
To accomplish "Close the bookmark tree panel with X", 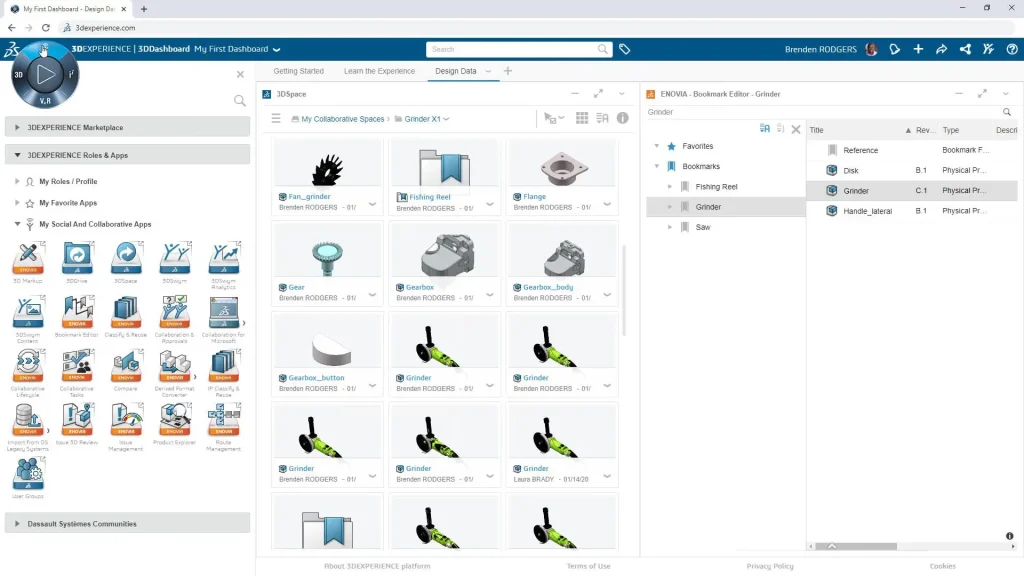I will 795,129.
